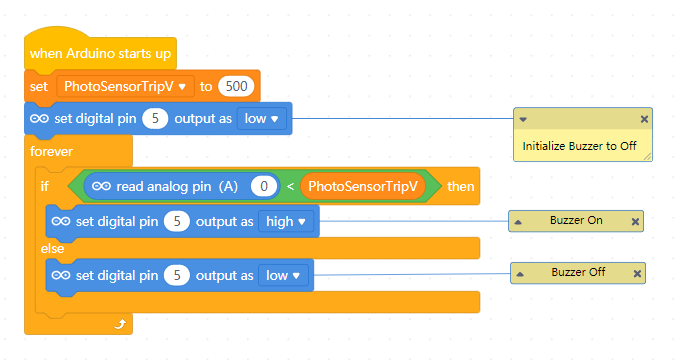677x360 pixels.
Task: Open the low dropdown in else branch
Action: tap(283, 275)
